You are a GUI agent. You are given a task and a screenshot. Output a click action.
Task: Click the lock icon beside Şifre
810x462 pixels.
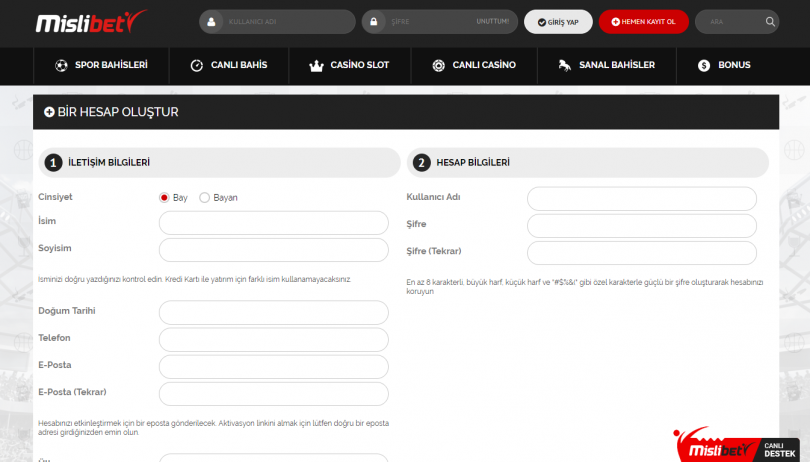(373, 22)
